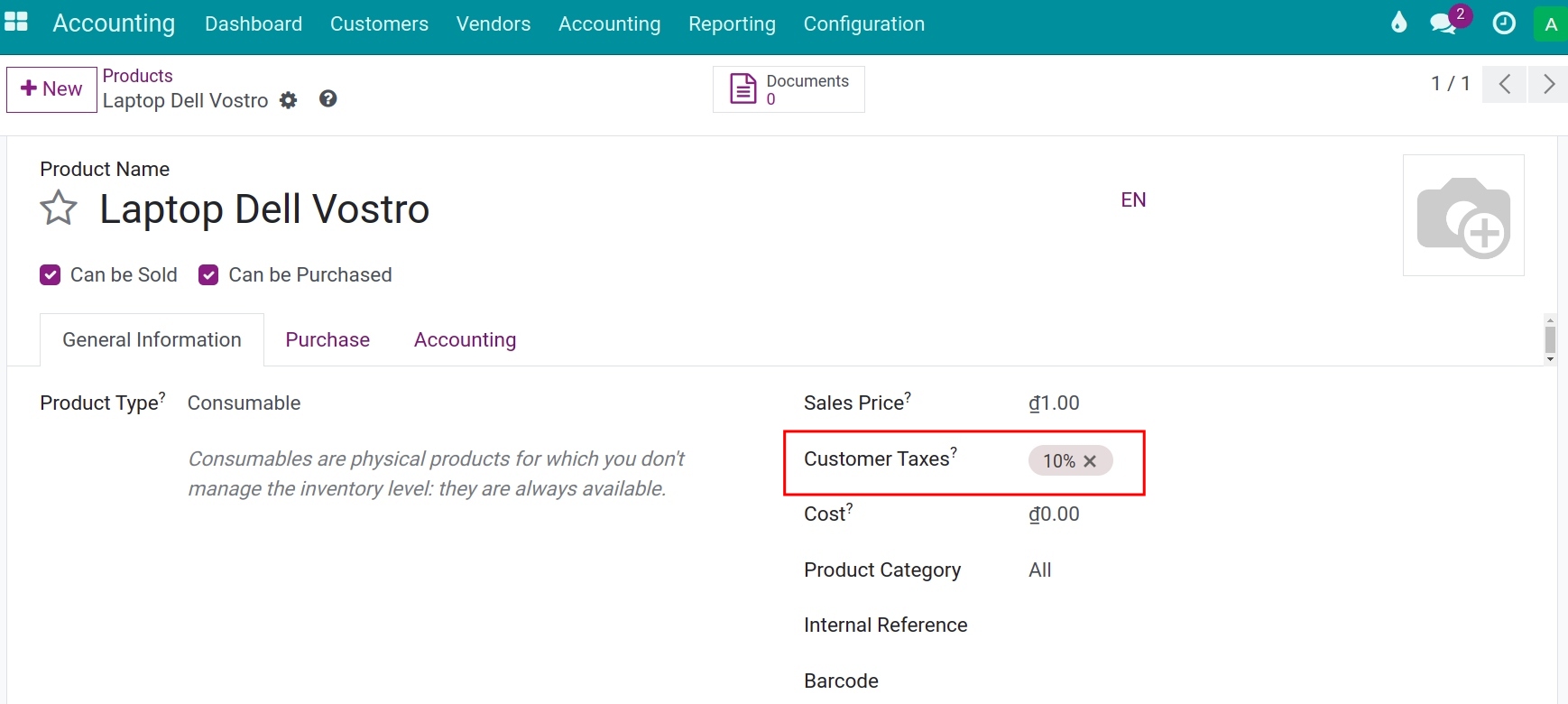Open the Vendors menu
1568x704 pixels.
coord(493,24)
